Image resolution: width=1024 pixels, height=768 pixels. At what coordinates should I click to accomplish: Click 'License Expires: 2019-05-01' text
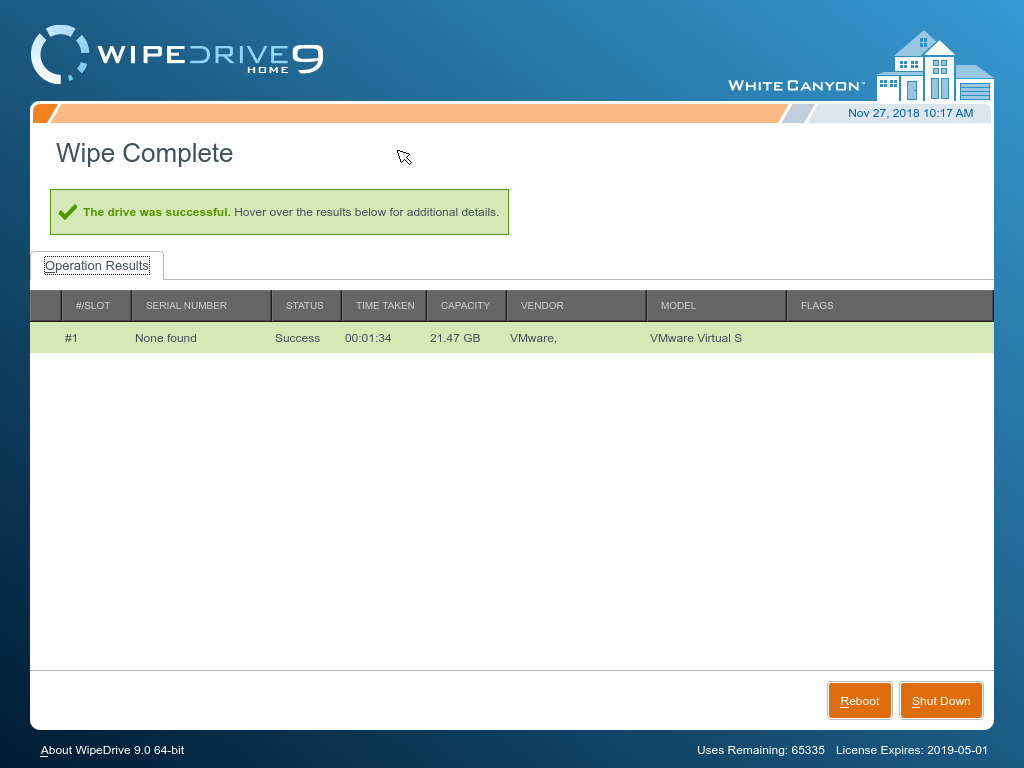pos(912,750)
